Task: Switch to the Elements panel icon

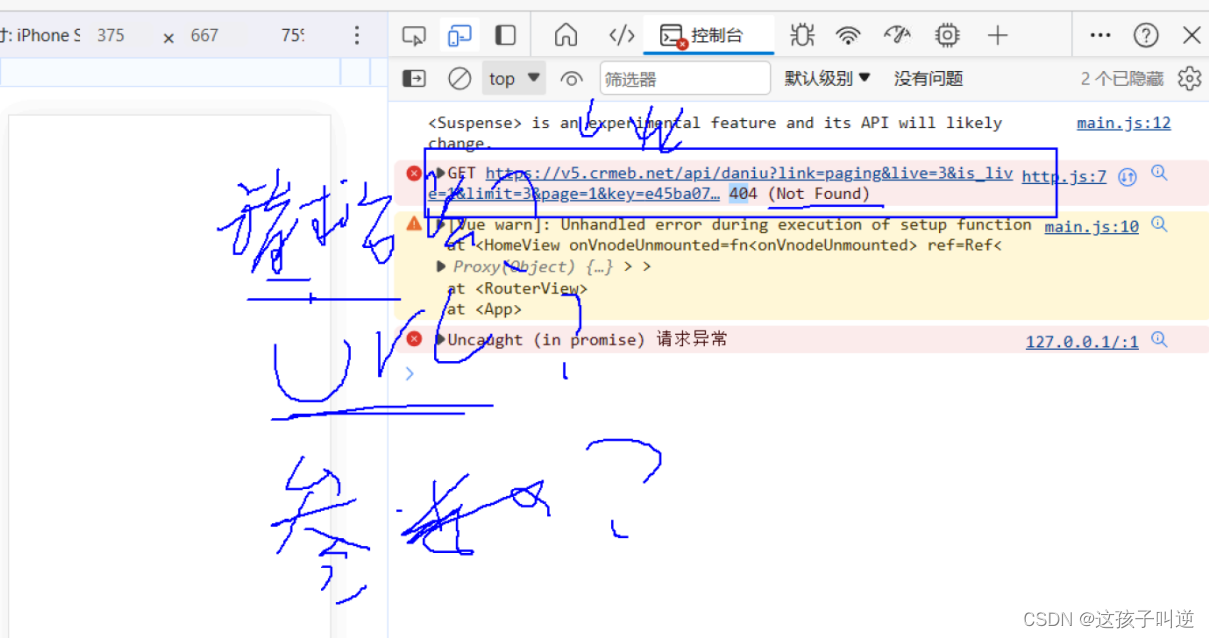Action: tap(622, 36)
